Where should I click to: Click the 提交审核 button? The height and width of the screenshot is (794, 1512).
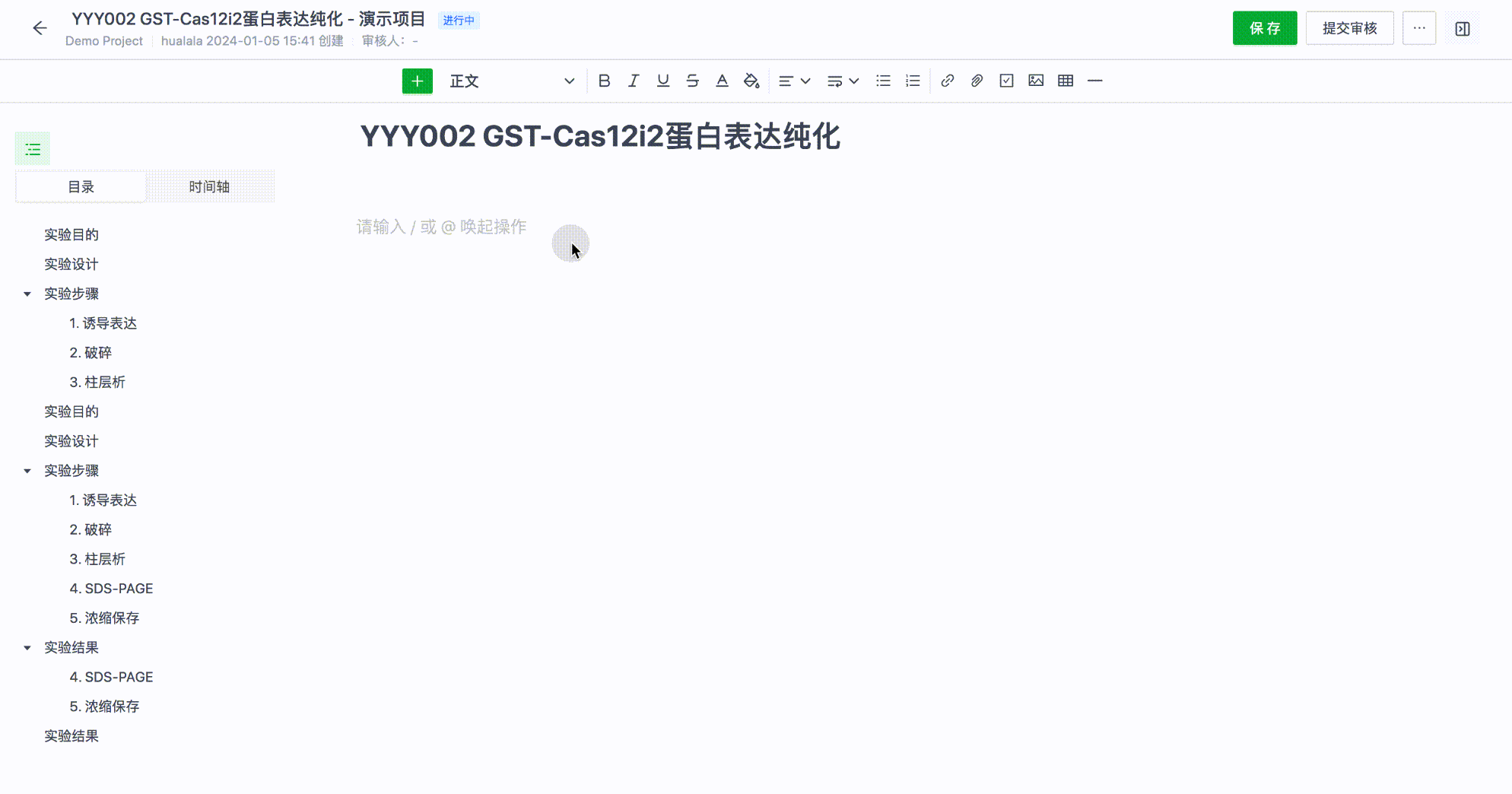(x=1349, y=28)
